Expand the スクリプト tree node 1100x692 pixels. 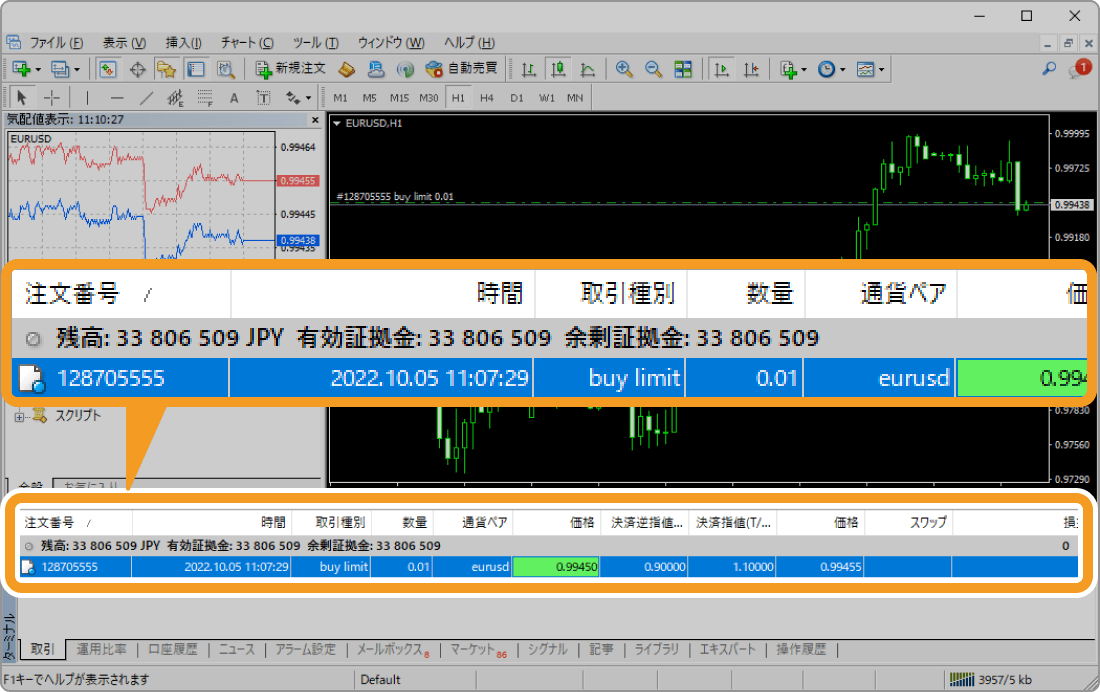[x=20, y=416]
